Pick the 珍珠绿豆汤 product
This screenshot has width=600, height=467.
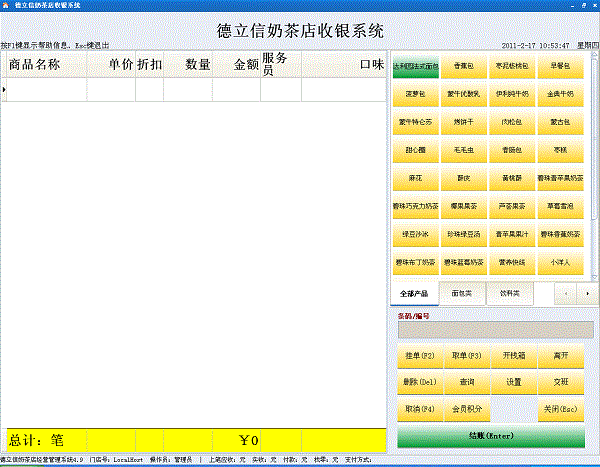click(464, 235)
